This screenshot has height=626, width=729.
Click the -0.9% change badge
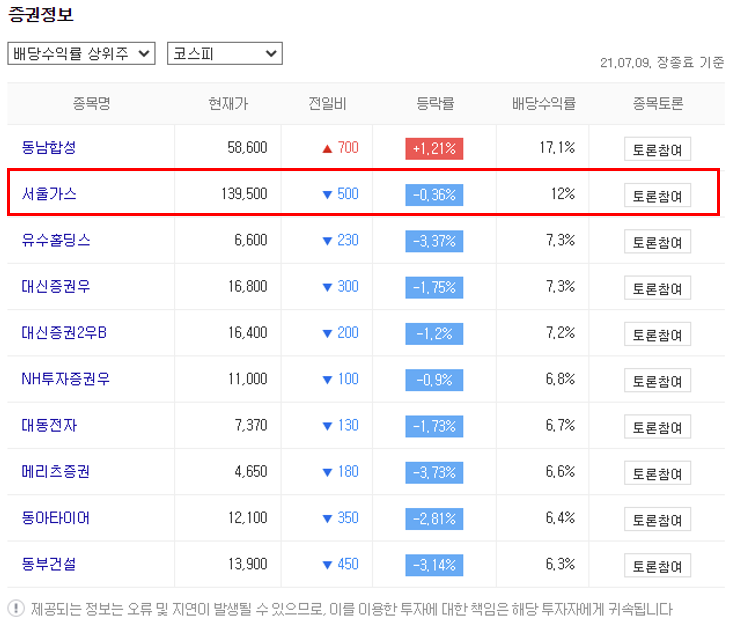(x=434, y=380)
